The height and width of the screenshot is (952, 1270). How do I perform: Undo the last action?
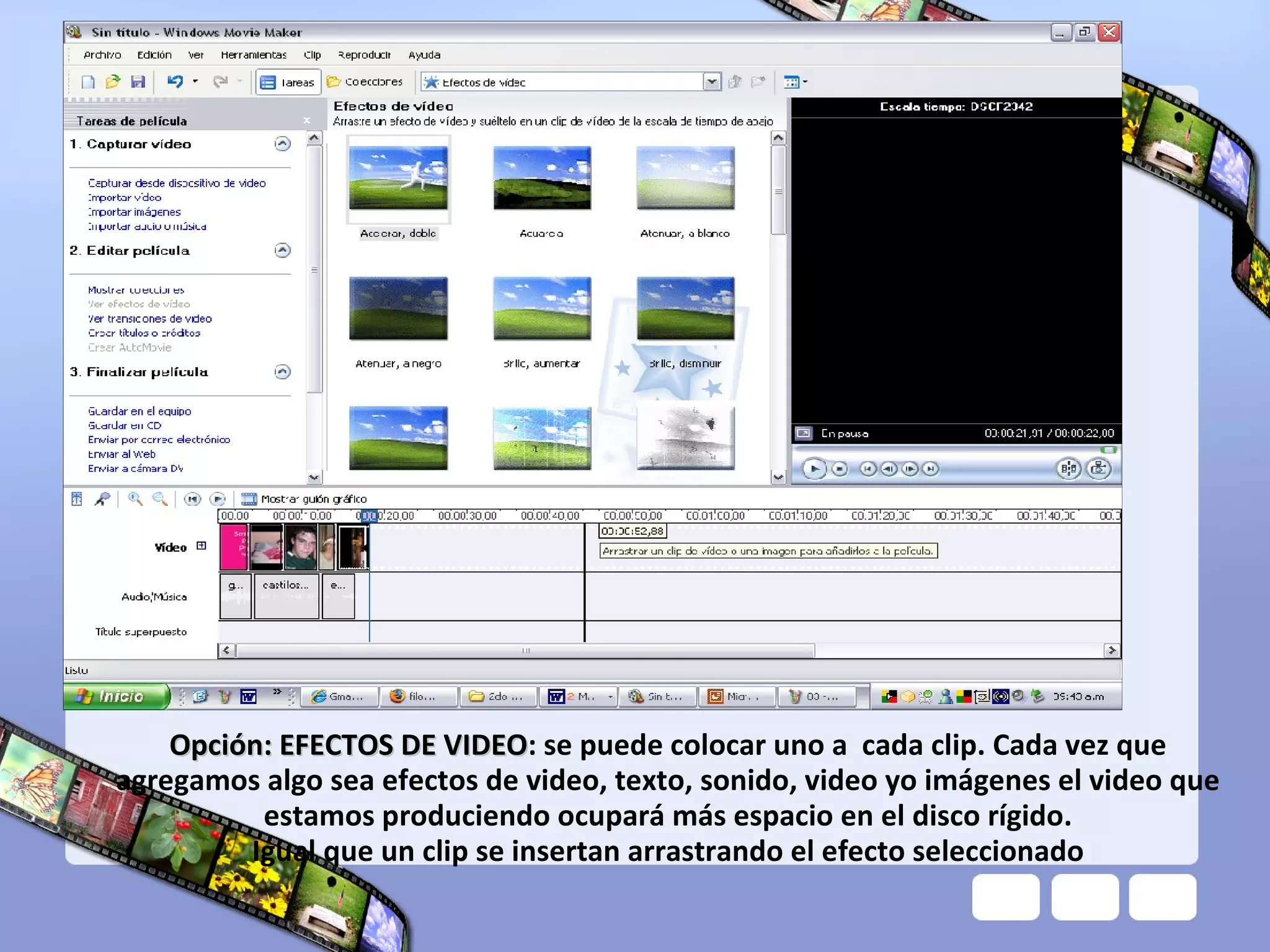pyautogui.click(x=175, y=82)
